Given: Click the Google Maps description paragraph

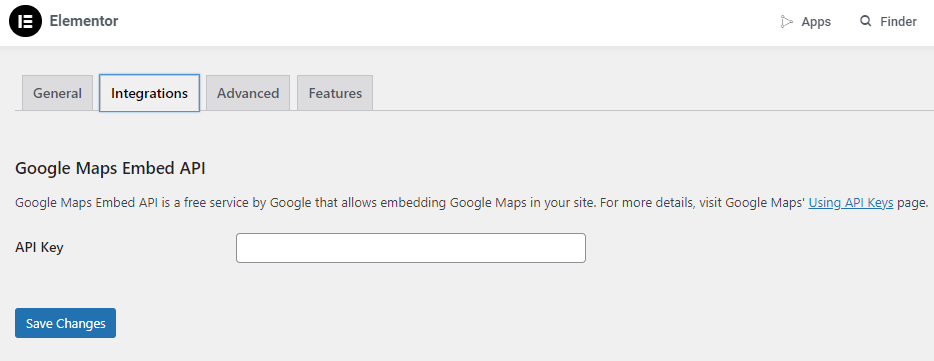Looking at the screenshot, I should click(472, 203).
